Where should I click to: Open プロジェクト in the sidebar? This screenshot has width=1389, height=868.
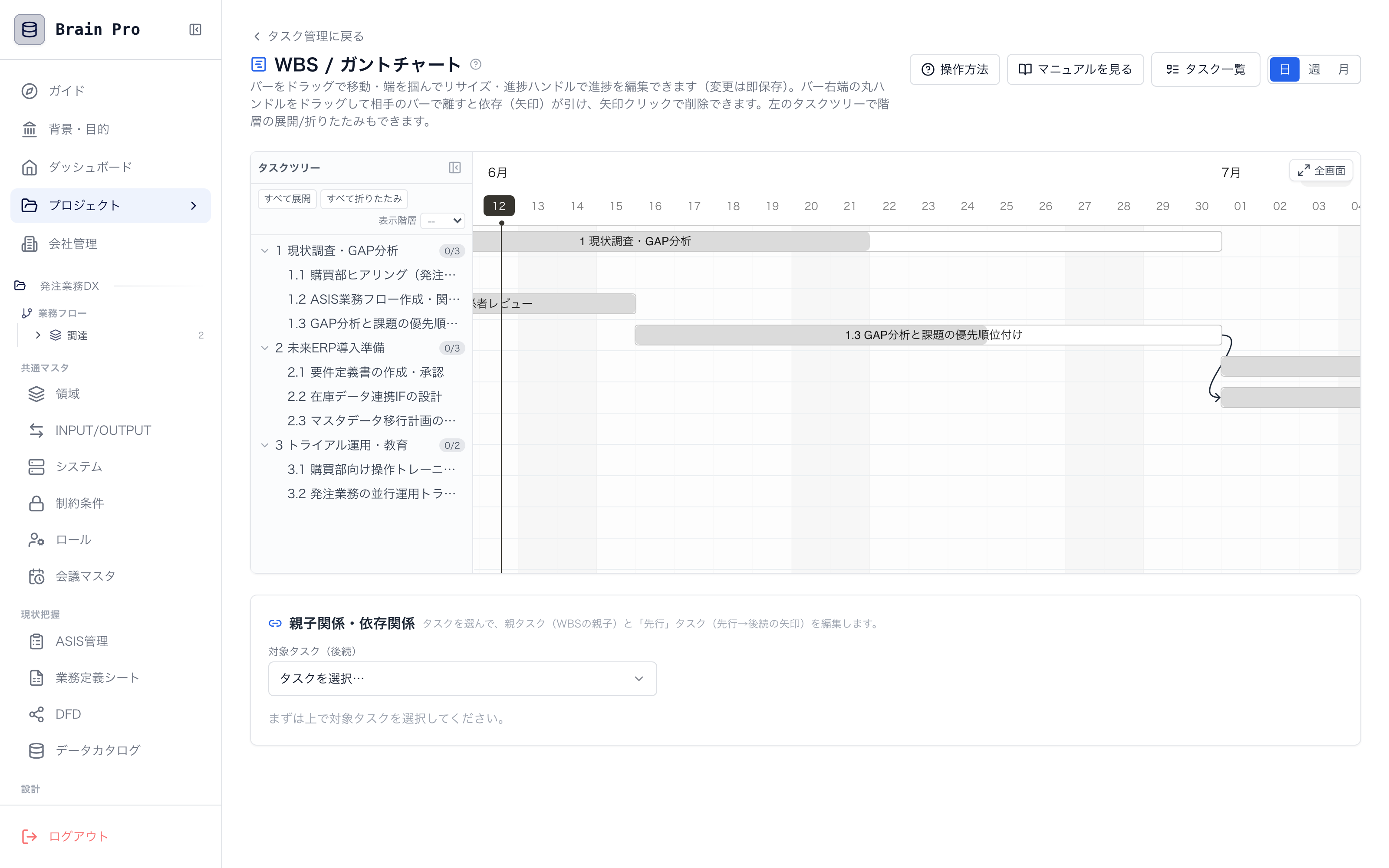pos(110,206)
